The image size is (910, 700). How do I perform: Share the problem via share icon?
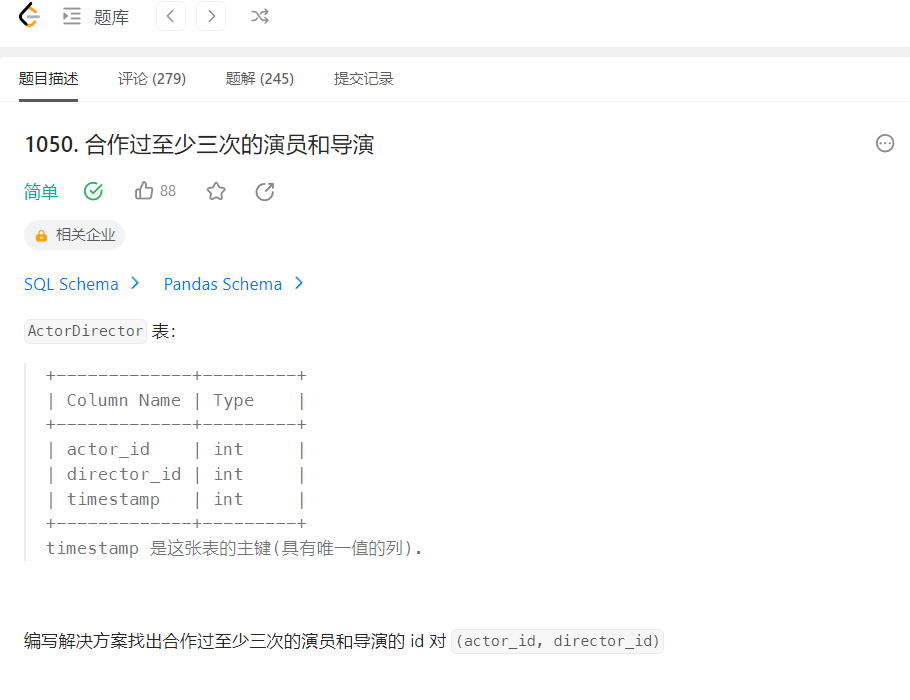click(265, 191)
